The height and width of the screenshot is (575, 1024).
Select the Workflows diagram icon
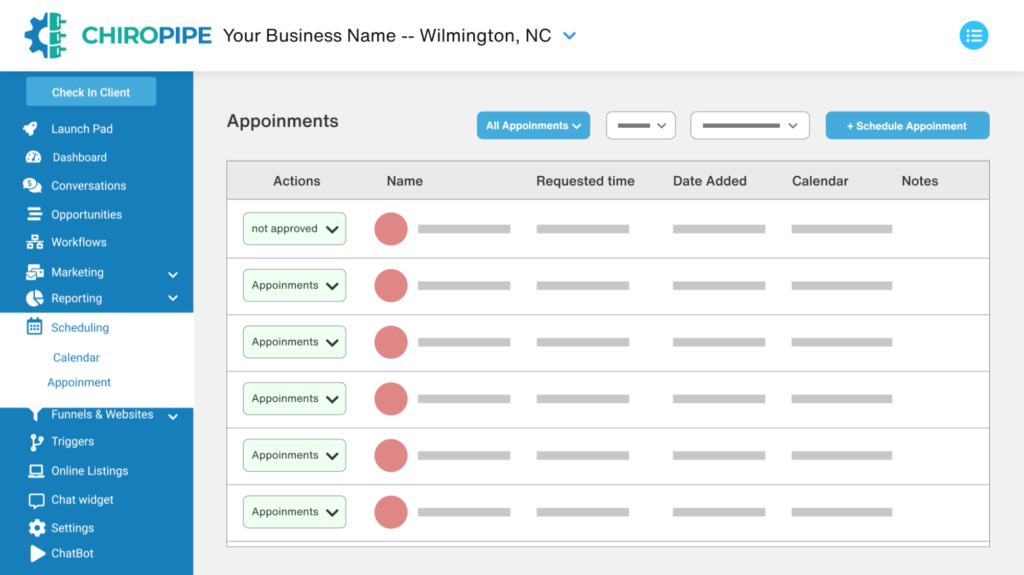[x=35, y=242]
